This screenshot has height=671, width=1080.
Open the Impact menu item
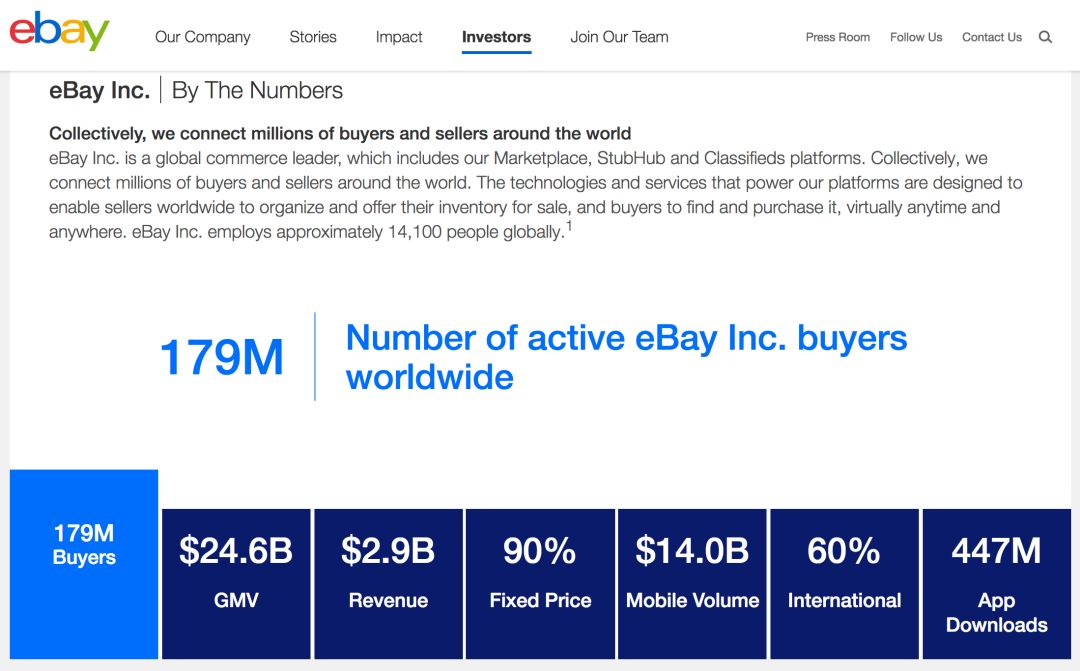click(399, 37)
